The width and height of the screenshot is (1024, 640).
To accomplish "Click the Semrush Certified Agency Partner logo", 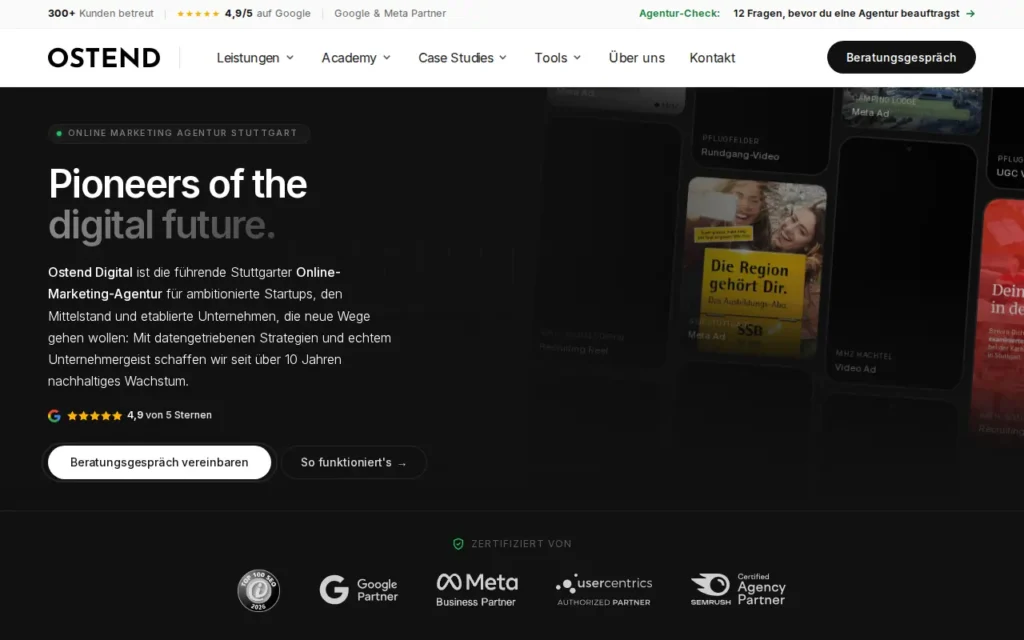I will tap(738, 590).
